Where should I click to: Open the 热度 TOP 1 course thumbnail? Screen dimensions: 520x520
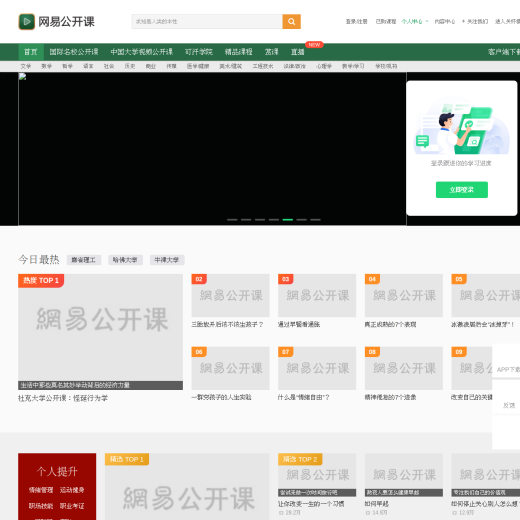pos(100,332)
